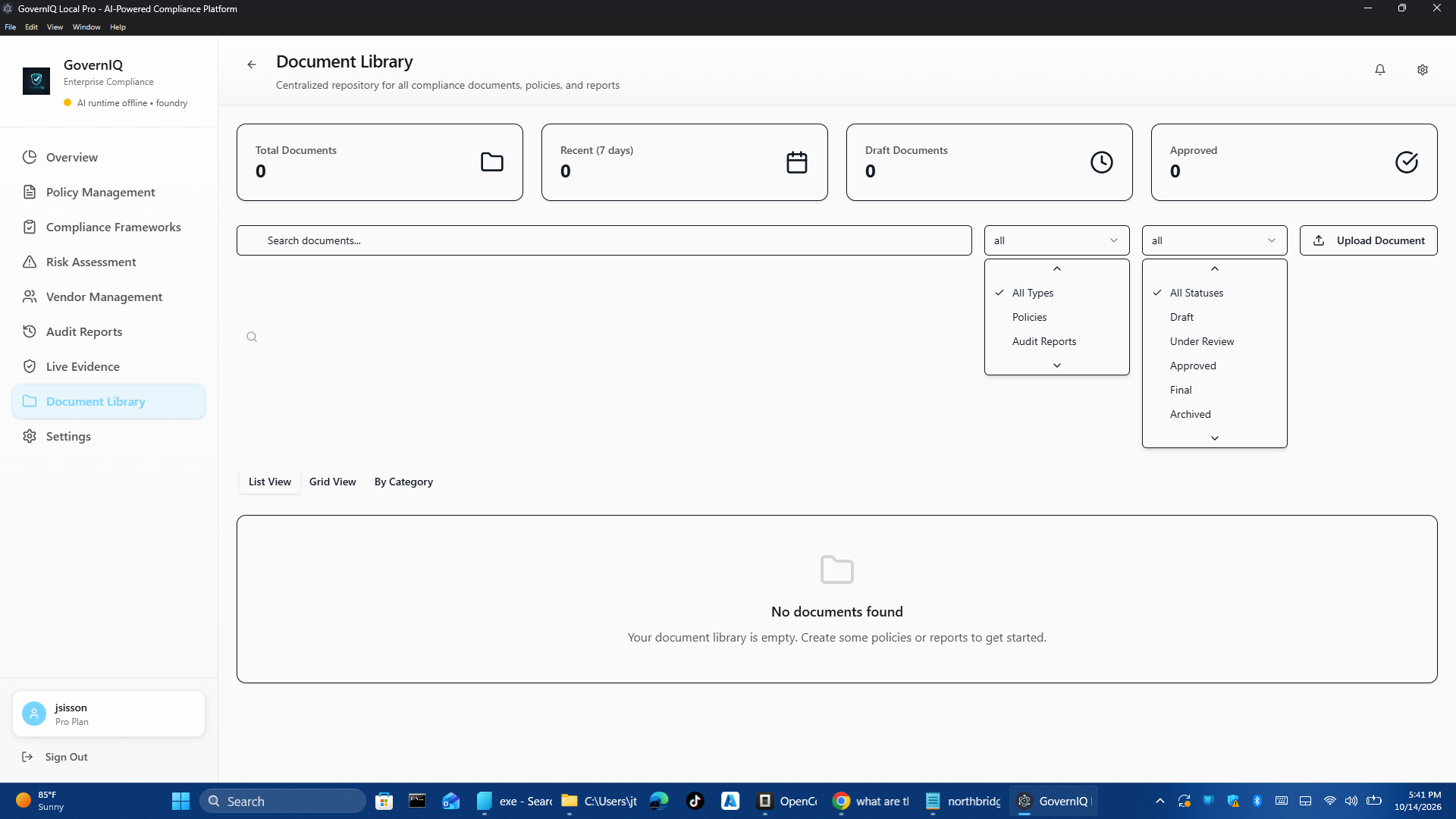The height and width of the screenshot is (819, 1456).
Task: Open Live Evidence
Action: (x=108, y=366)
